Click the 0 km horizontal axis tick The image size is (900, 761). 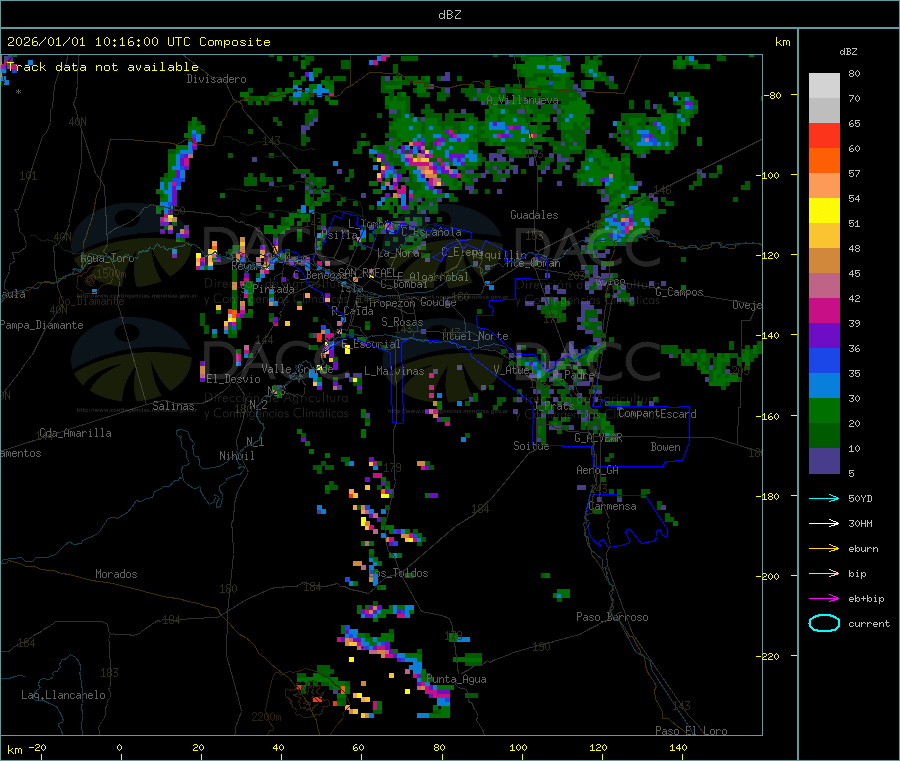pyautogui.click(x=119, y=748)
